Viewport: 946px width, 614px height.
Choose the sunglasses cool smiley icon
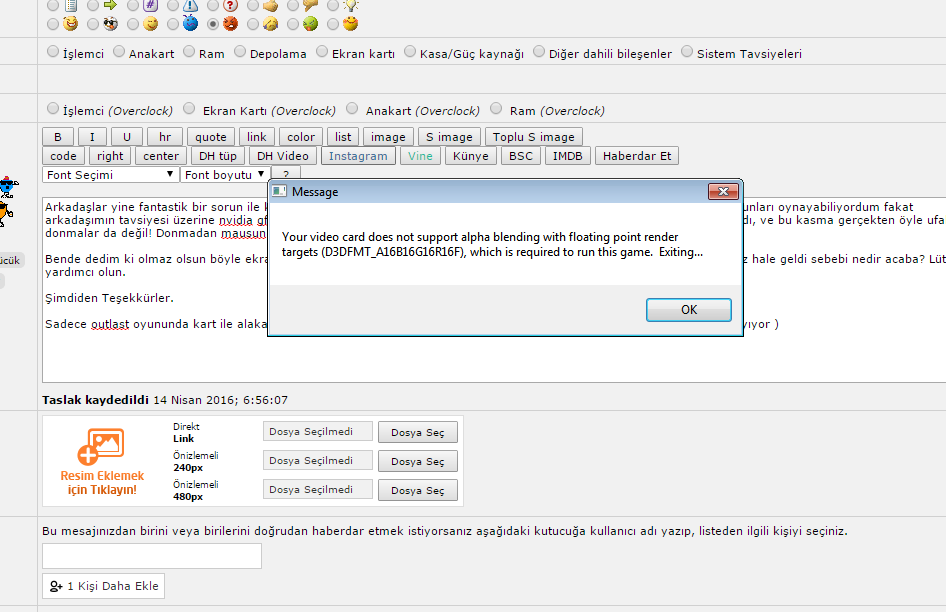pyautogui.click(x=110, y=23)
